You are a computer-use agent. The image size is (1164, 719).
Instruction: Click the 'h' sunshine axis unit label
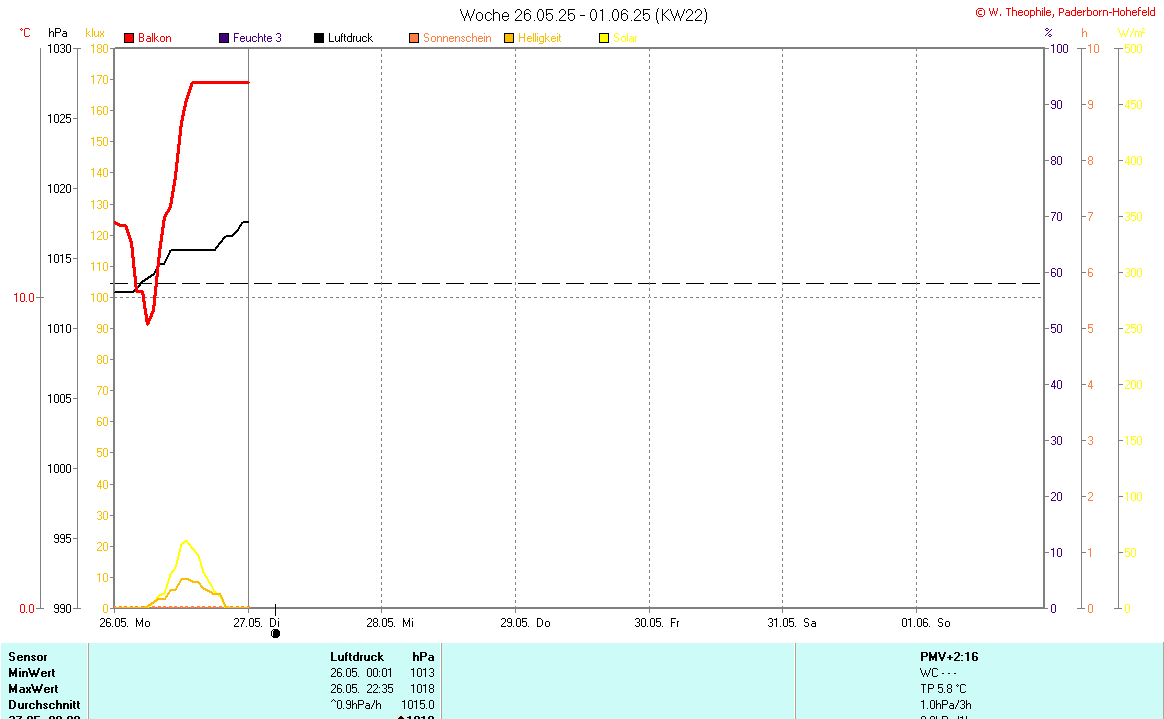coord(1085,33)
